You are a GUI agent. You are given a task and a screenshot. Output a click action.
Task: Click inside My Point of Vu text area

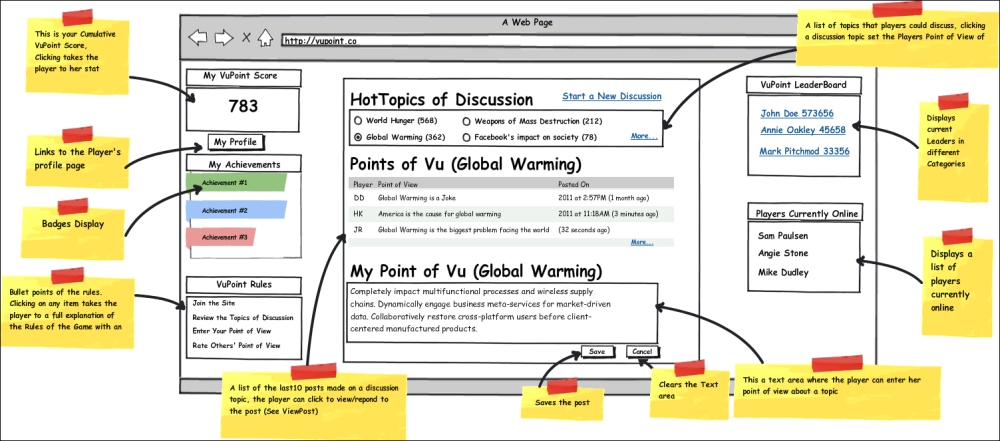point(502,313)
